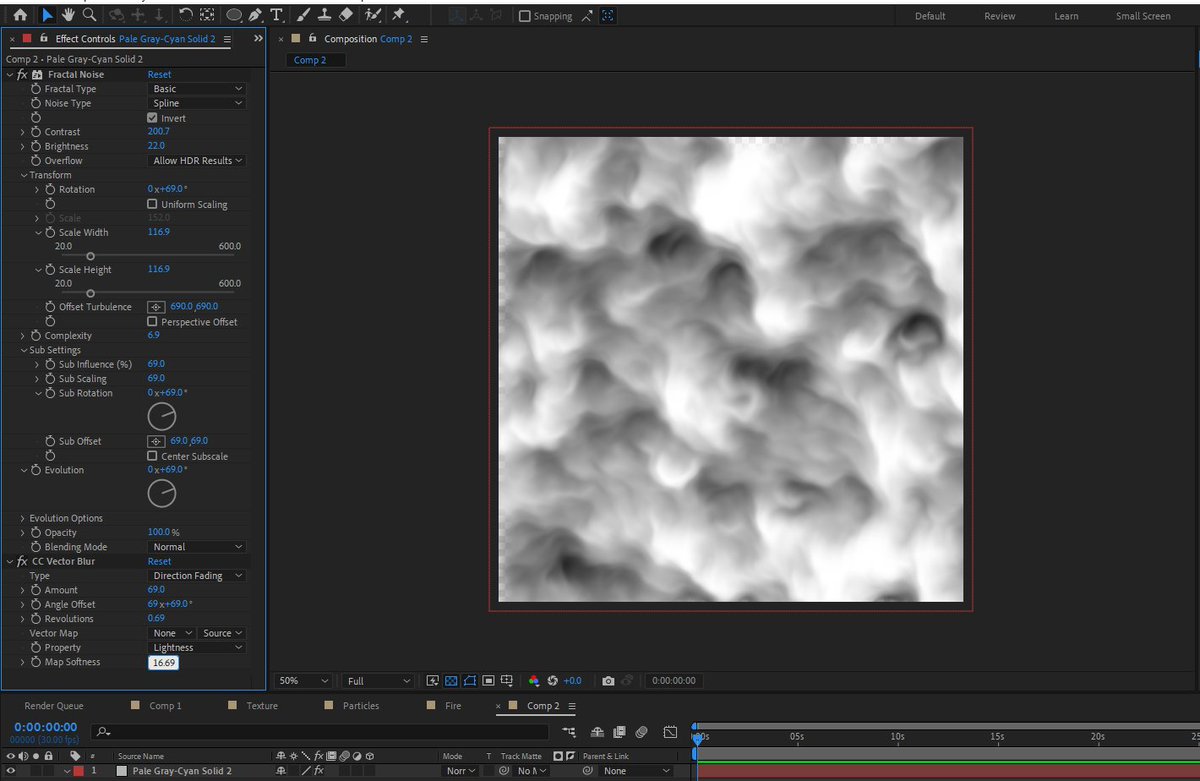This screenshot has width=1200, height=781.
Task: Expand the Evolution Options group
Action: click(x=22, y=518)
